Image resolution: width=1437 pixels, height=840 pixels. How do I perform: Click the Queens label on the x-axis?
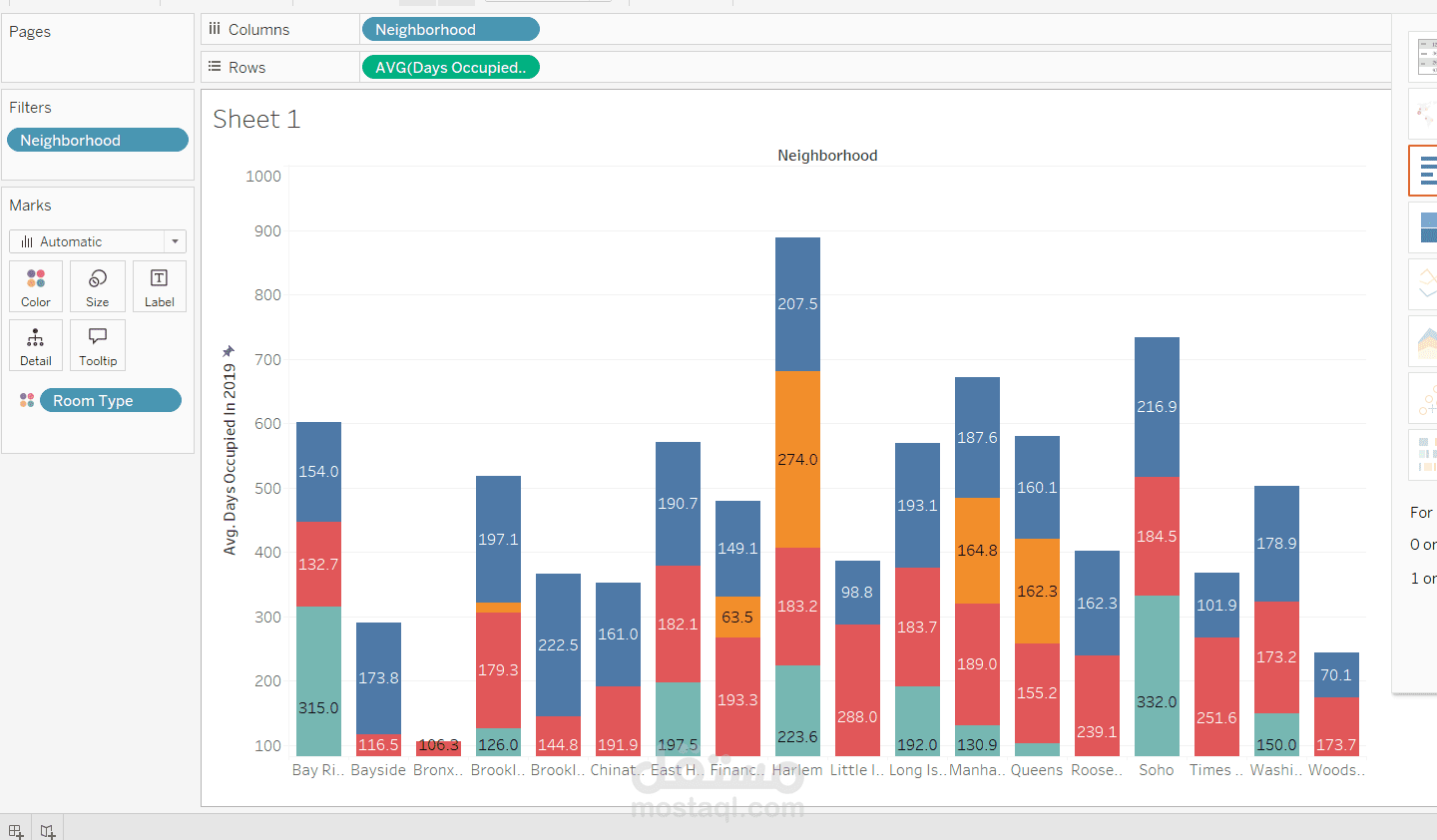click(1037, 770)
